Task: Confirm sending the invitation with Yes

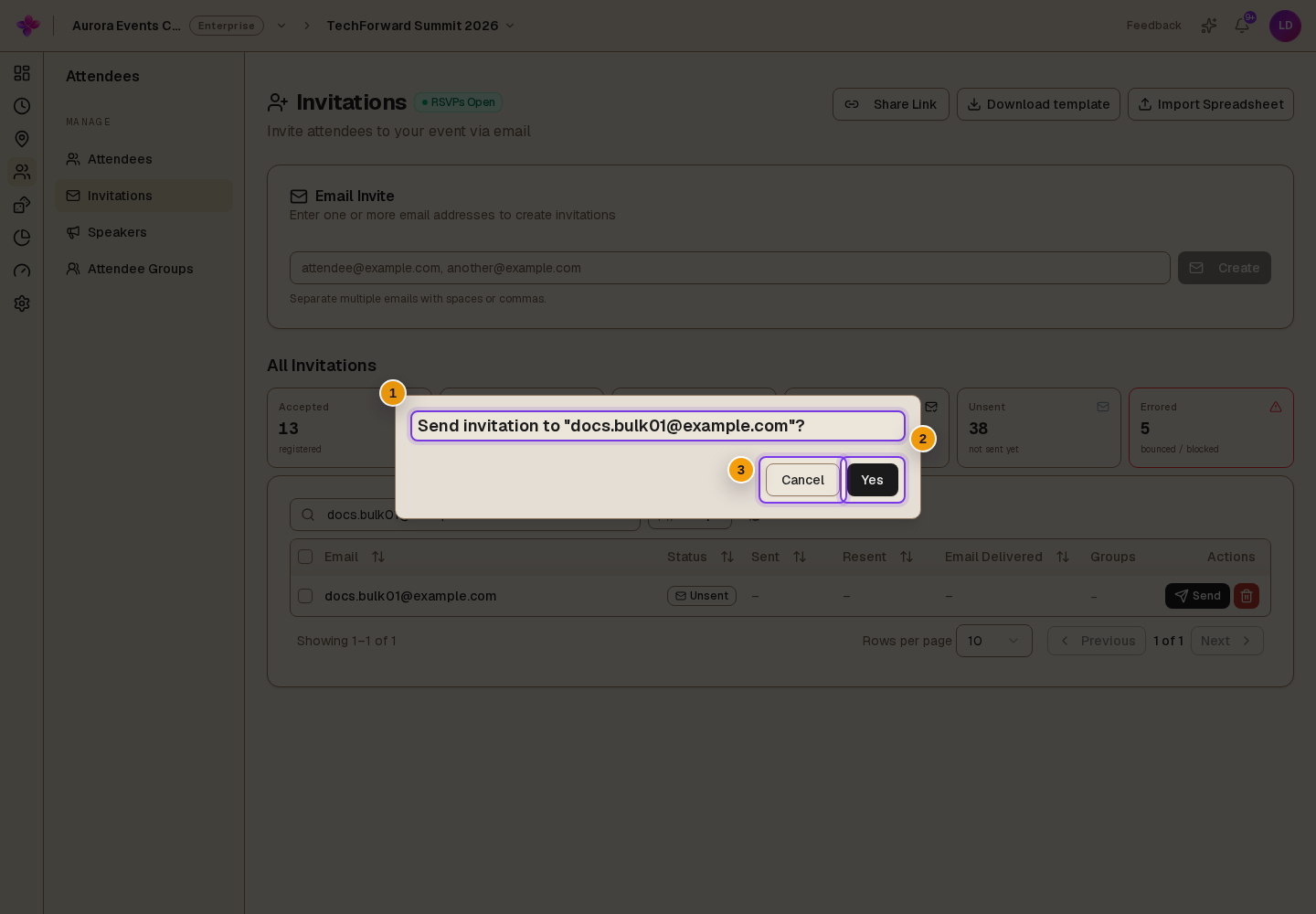Action: (873, 480)
